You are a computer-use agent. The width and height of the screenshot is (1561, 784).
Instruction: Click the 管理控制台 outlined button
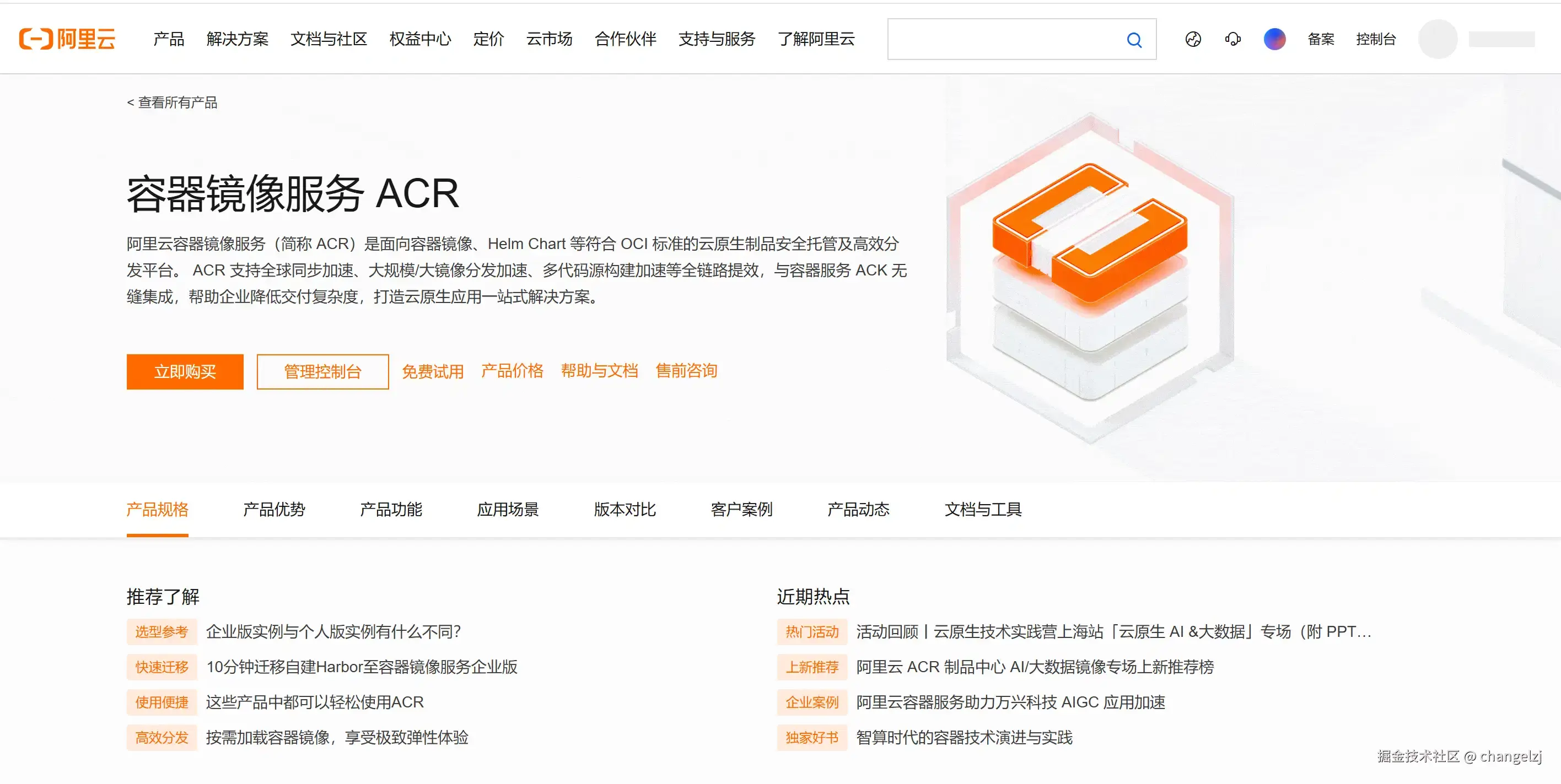[x=322, y=371]
